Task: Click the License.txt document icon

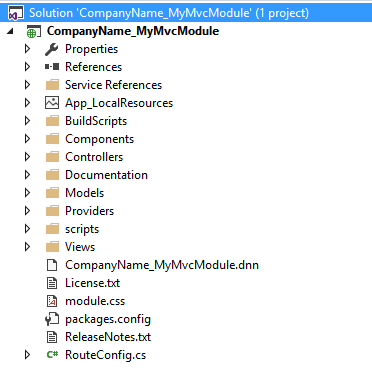Action: (x=52, y=283)
